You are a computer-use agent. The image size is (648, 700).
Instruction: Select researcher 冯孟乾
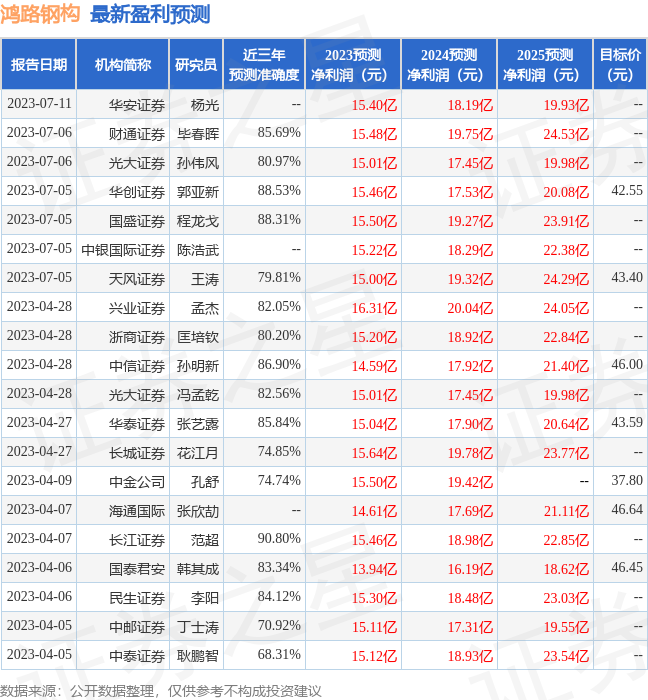pos(198,396)
